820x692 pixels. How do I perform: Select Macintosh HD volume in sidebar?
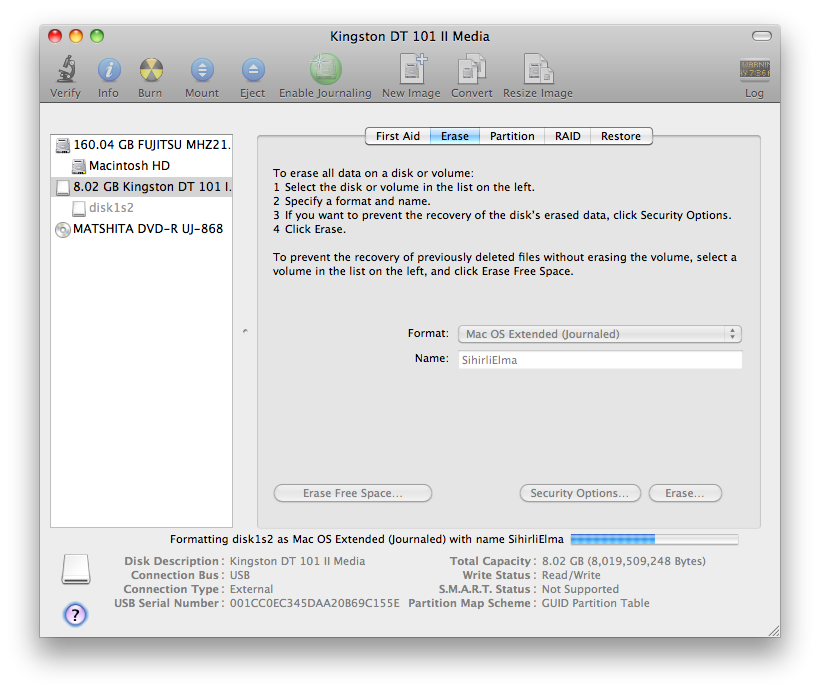click(x=129, y=166)
